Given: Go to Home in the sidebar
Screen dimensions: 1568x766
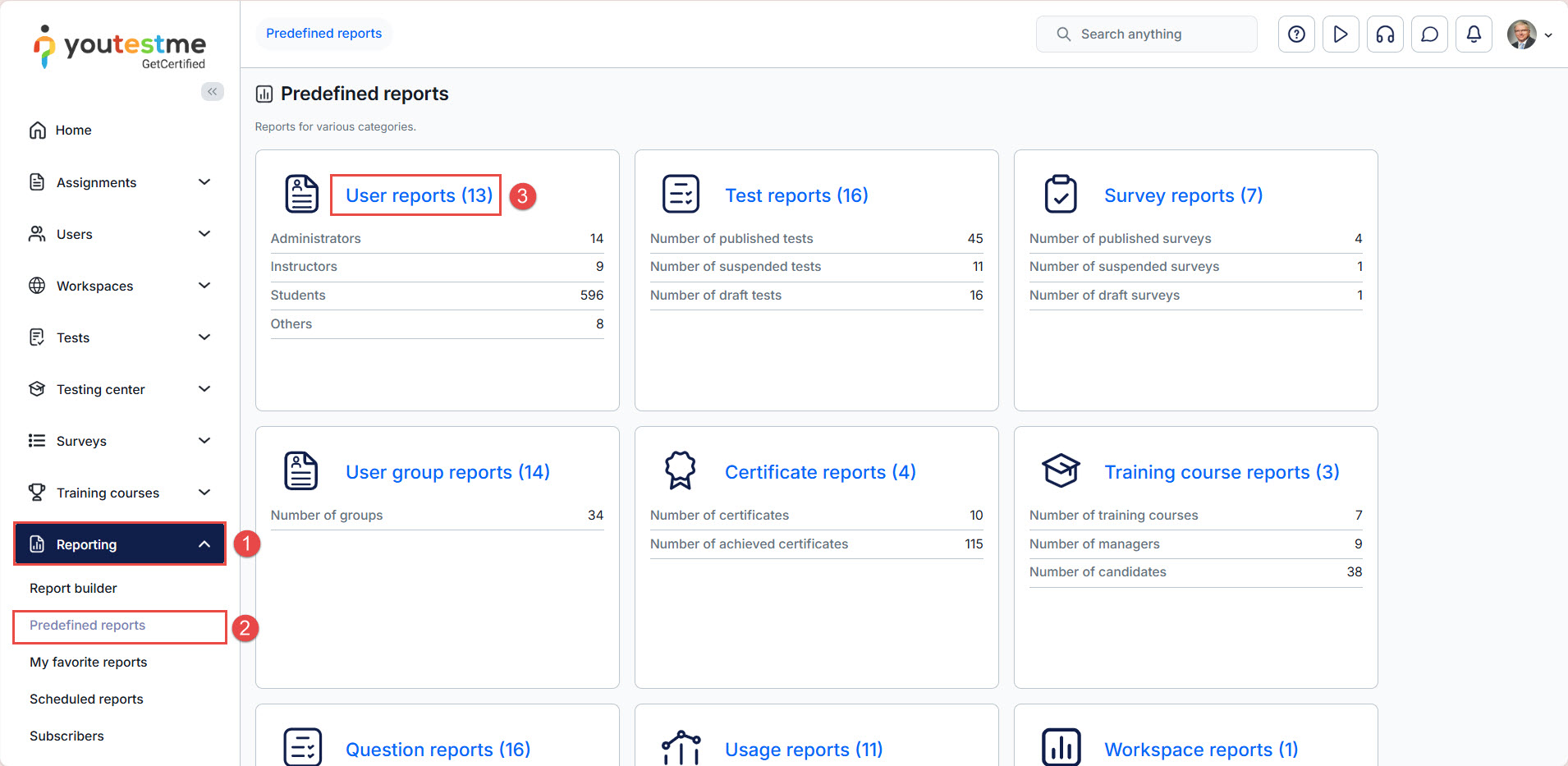Looking at the screenshot, I should 73,131.
